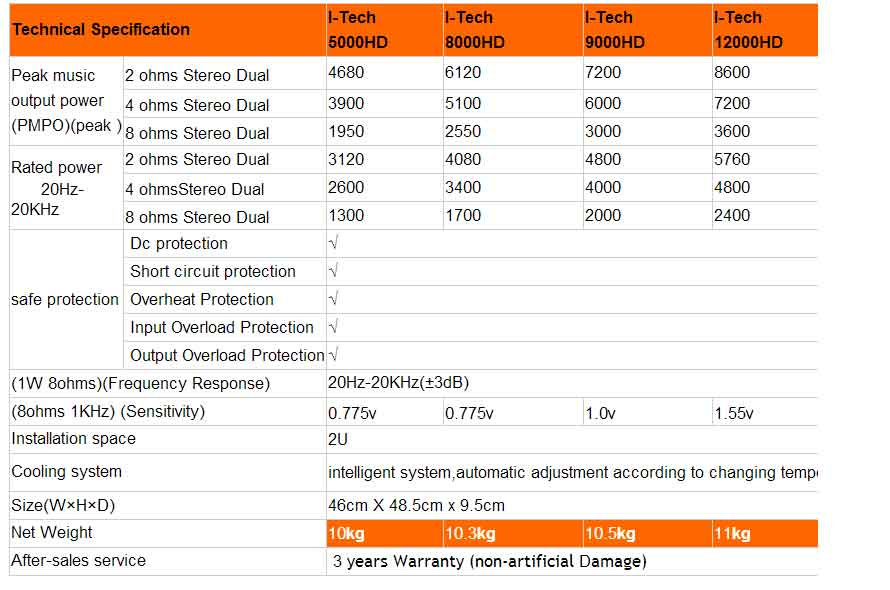Select the I-Tech 5000HD column header

(x=385, y=30)
